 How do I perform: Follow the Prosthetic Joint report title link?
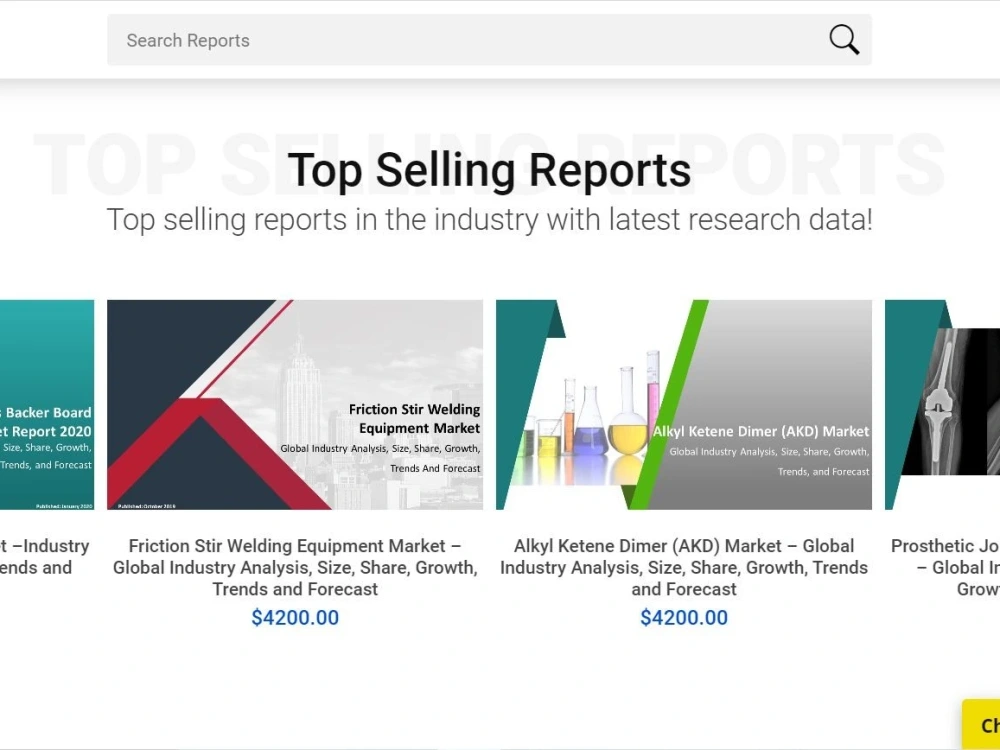pos(945,567)
